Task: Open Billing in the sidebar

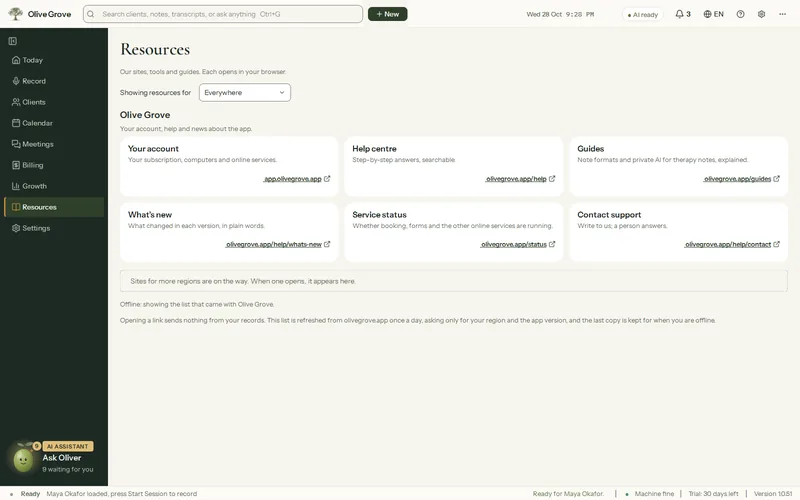Action: [x=54, y=165]
